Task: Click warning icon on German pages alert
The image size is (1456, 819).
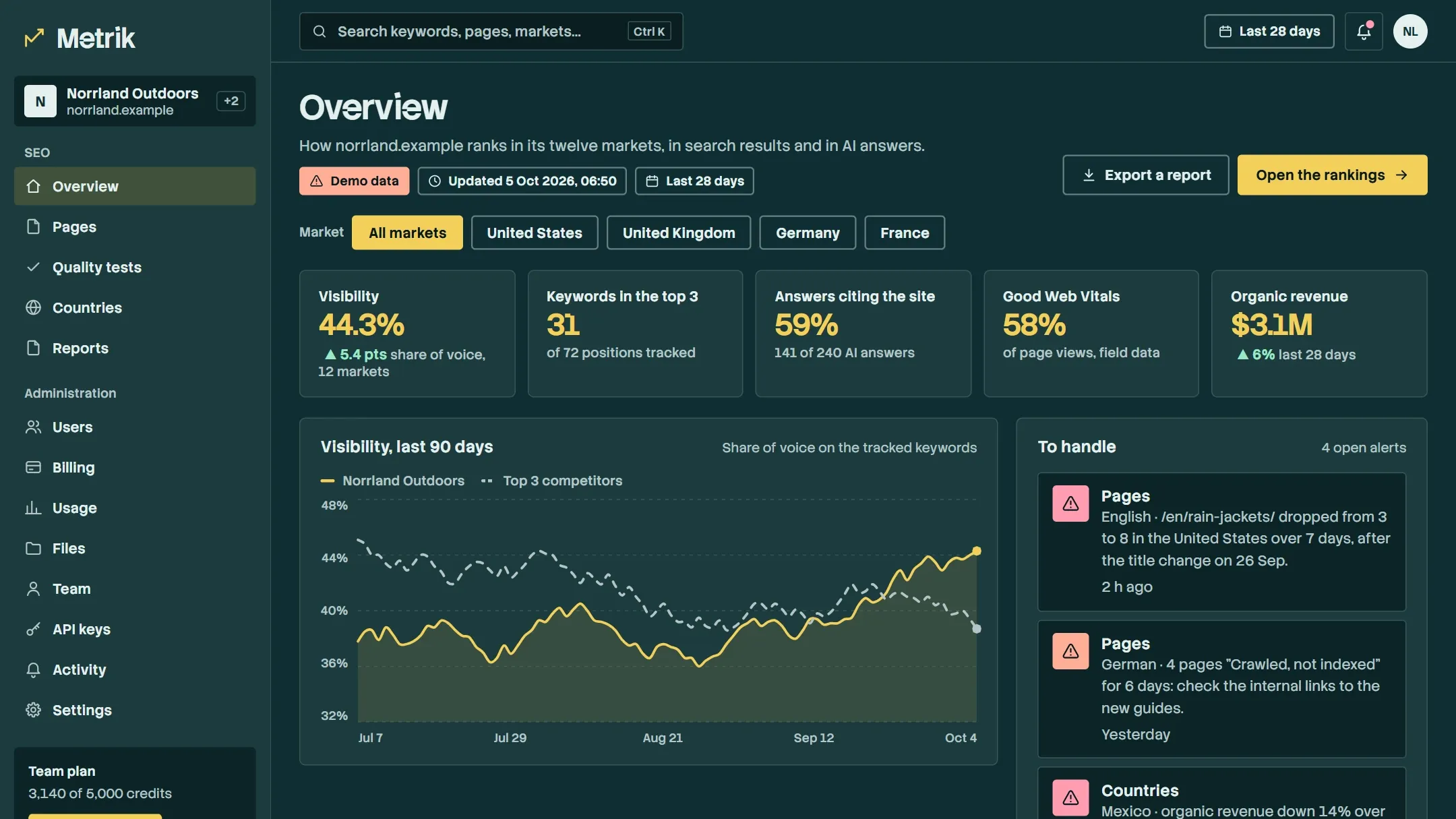Action: pyautogui.click(x=1070, y=651)
